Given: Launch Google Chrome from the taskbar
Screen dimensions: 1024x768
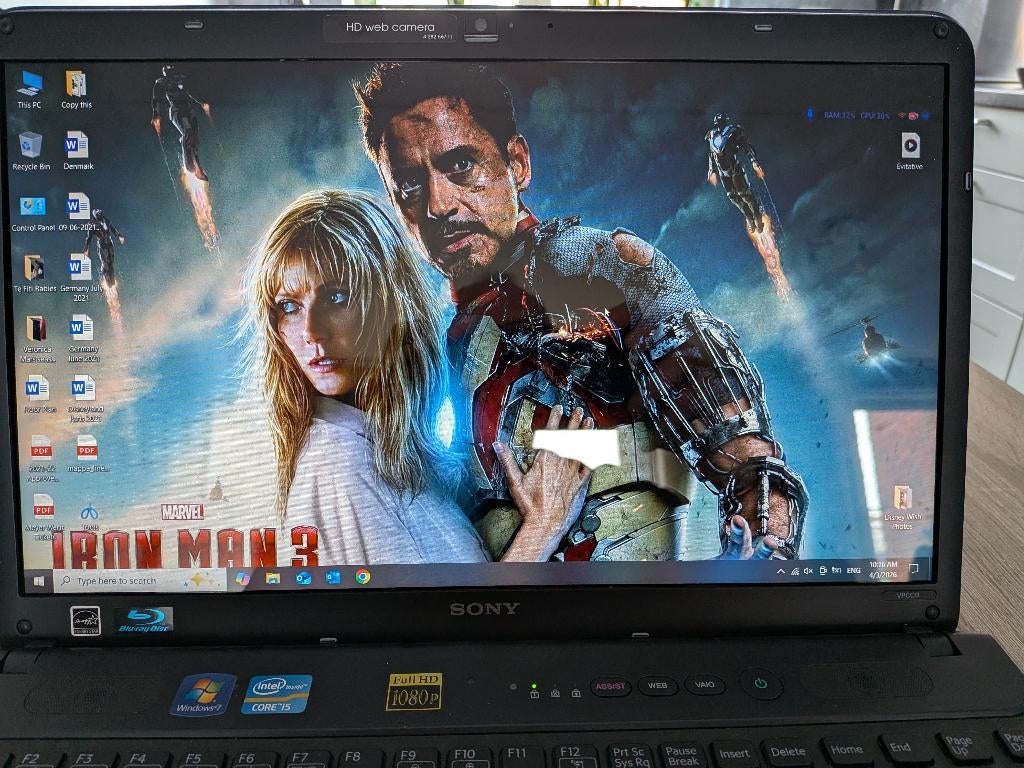Looking at the screenshot, I should (363, 577).
